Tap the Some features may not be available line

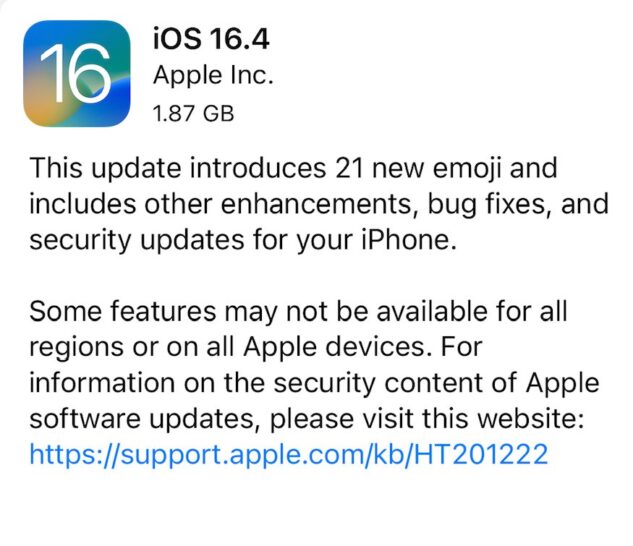pyautogui.click(x=298, y=311)
